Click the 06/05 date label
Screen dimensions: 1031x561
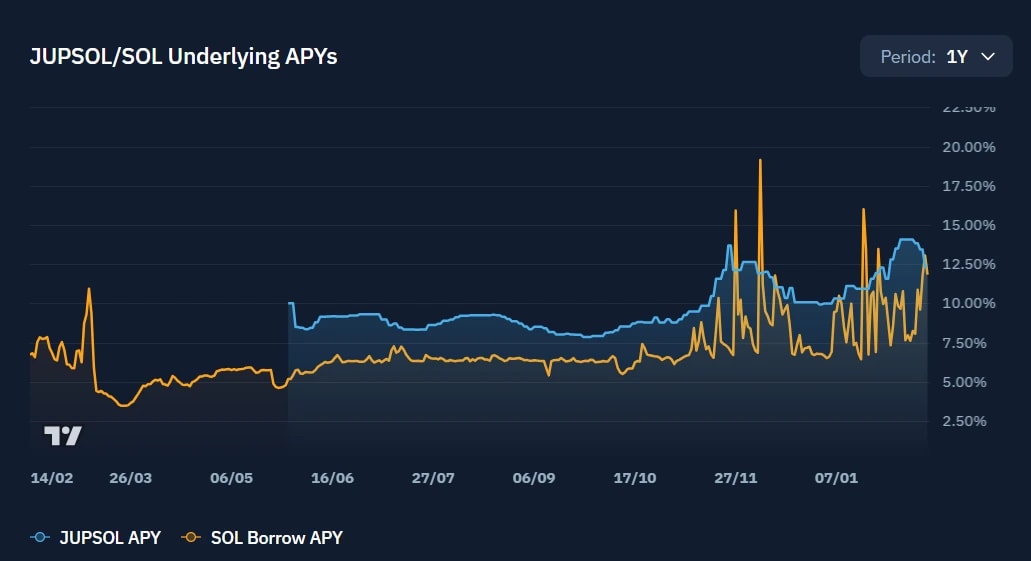click(x=231, y=478)
